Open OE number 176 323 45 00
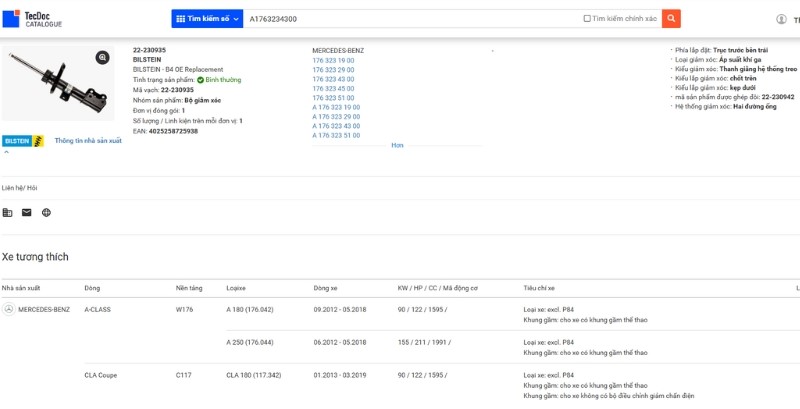The height and width of the screenshot is (409, 800). [x=333, y=89]
